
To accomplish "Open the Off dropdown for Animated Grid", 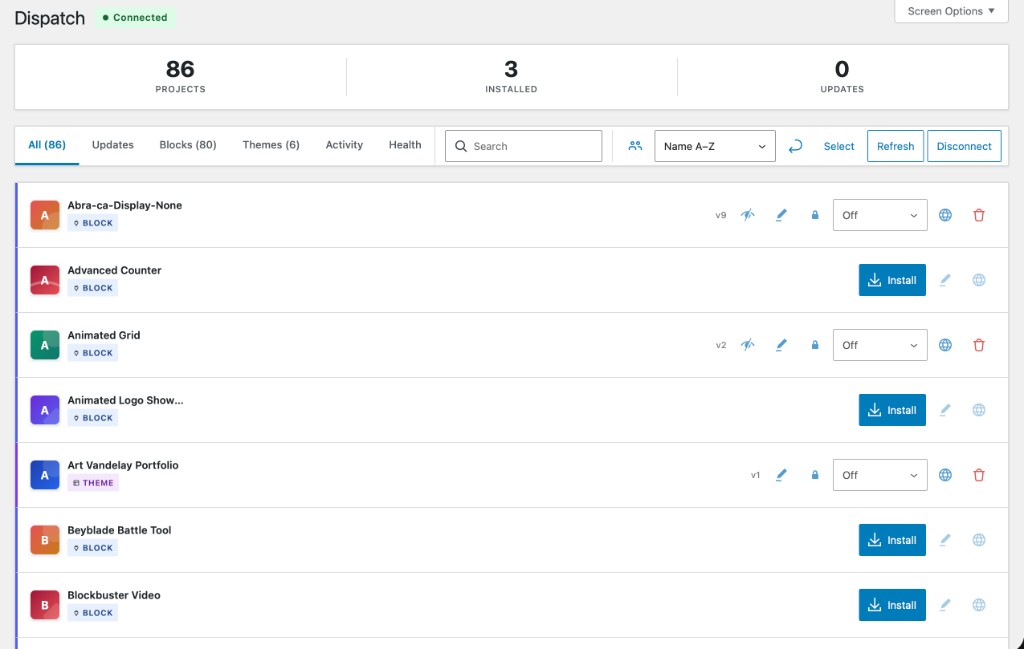I will coord(880,345).
